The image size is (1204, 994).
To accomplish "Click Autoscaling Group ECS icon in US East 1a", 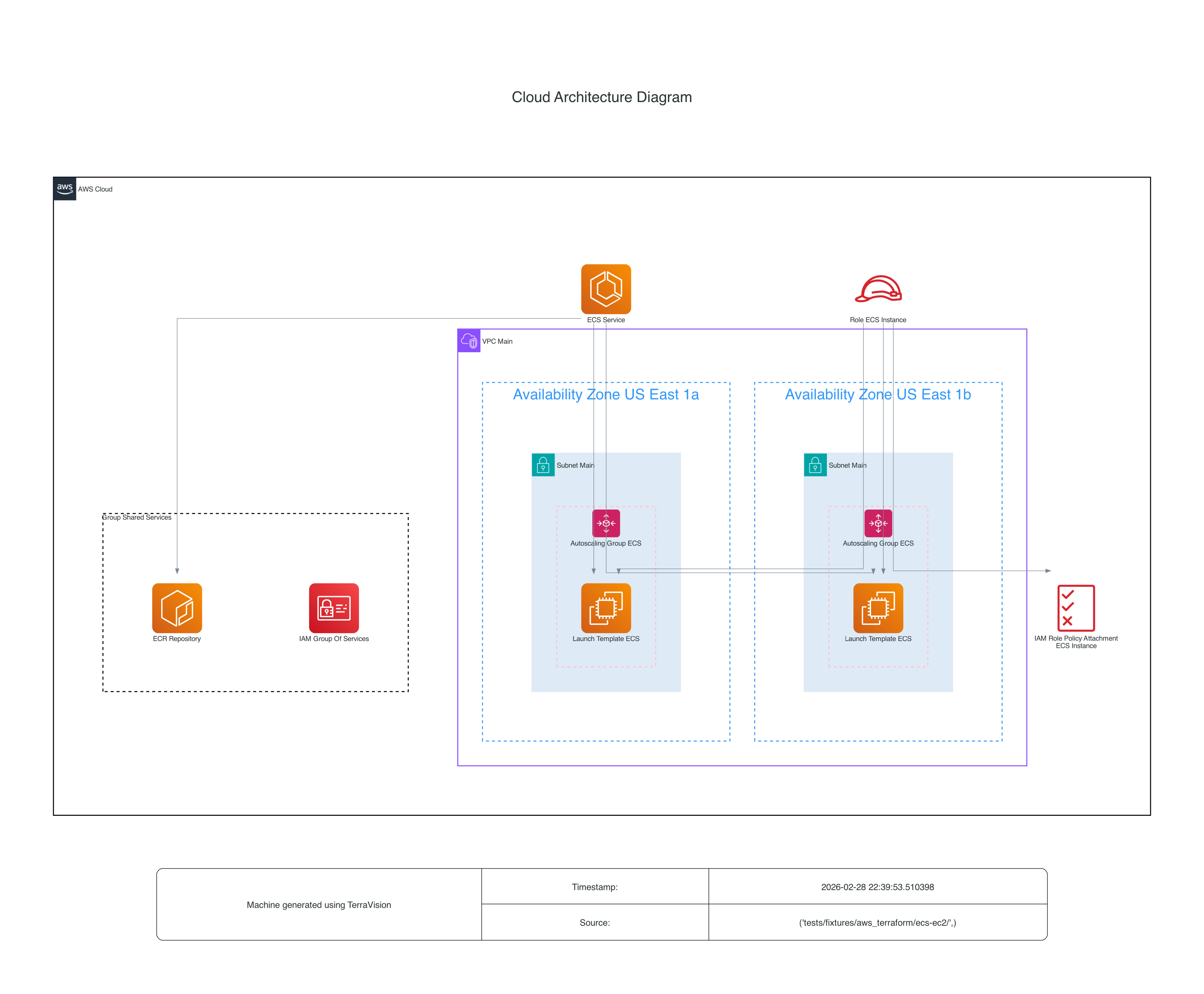I will tap(606, 523).
